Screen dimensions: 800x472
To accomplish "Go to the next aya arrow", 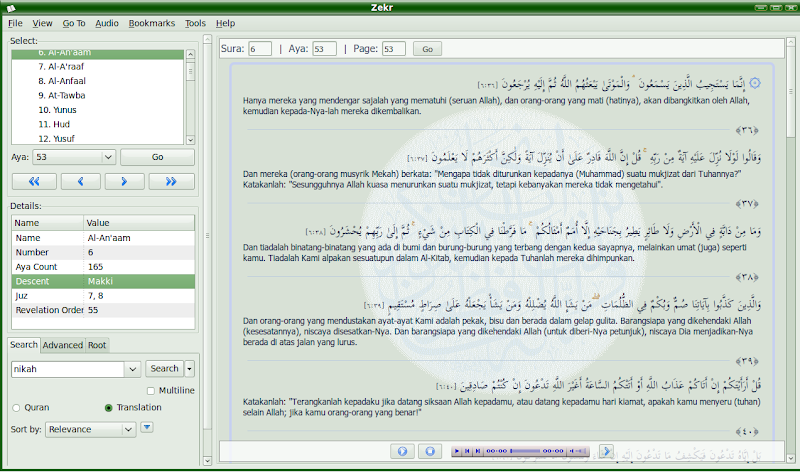I will [x=124, y=181].
